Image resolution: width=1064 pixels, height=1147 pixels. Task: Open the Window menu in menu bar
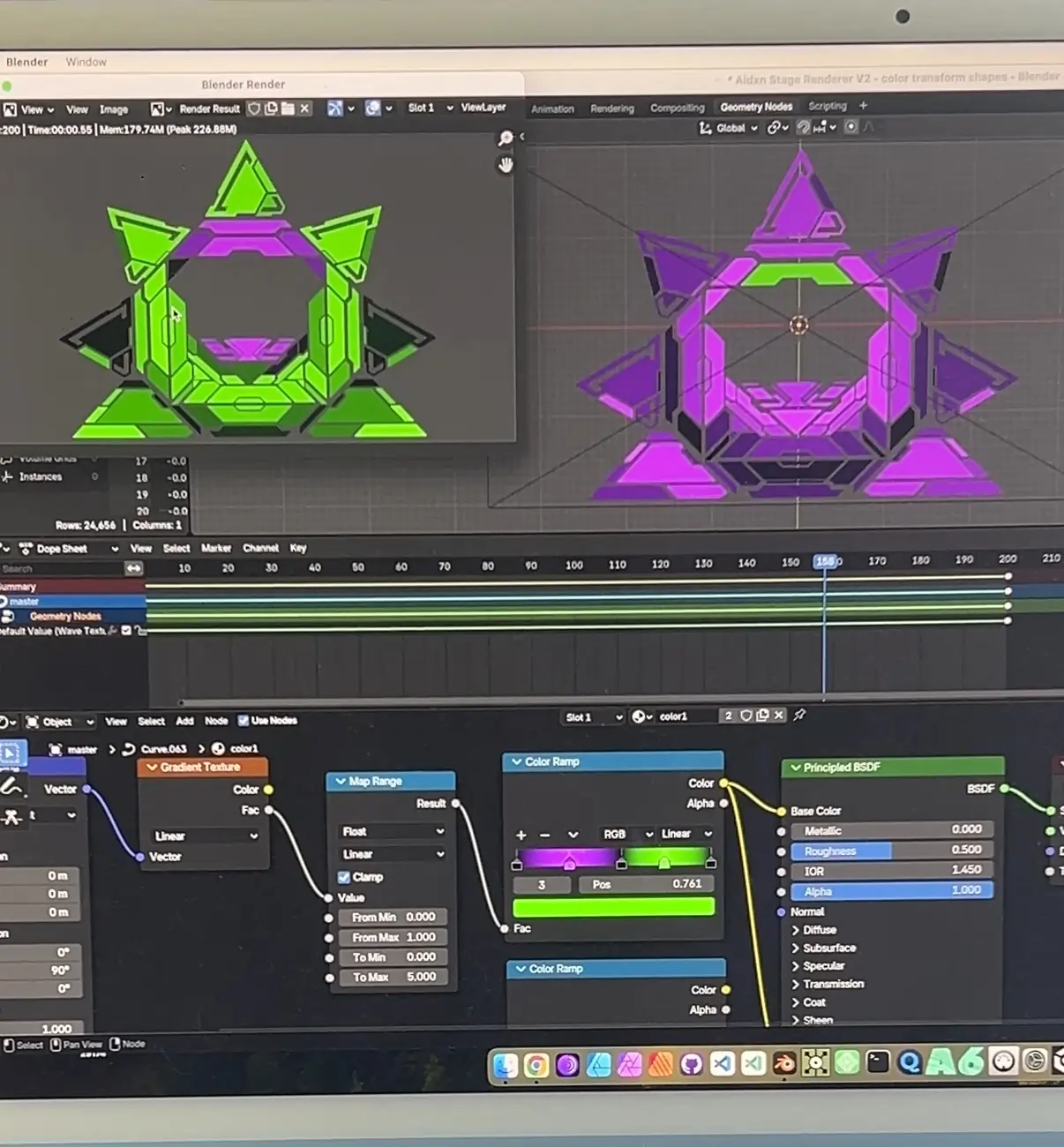86,62
